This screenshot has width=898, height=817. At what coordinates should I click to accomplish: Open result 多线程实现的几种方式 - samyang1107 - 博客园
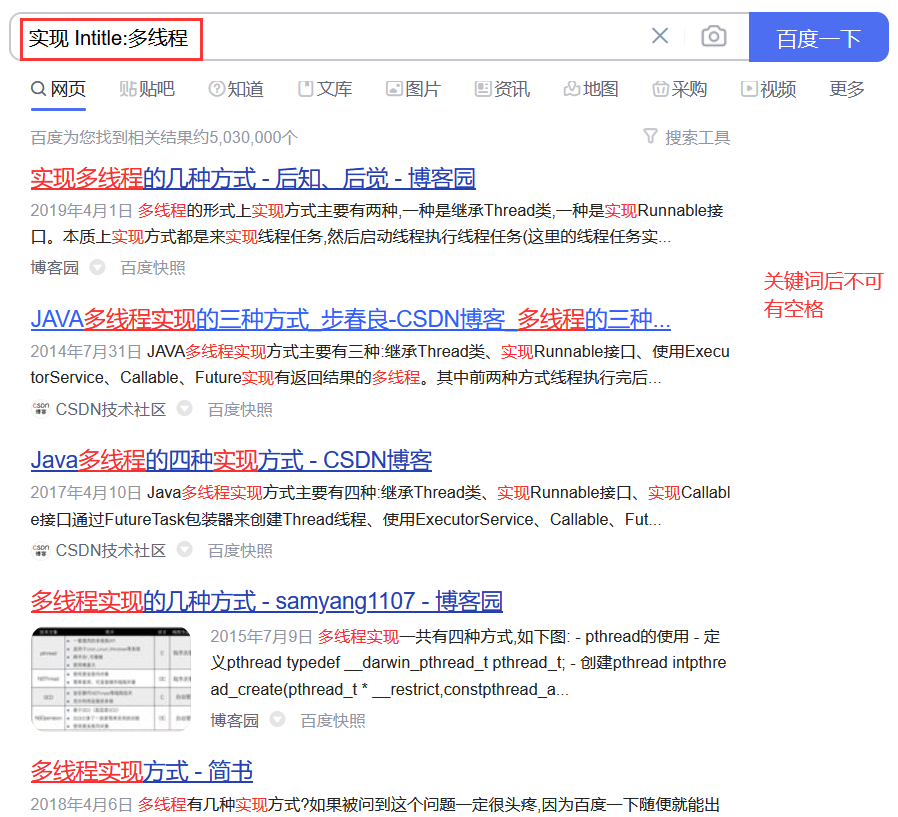pos(266,601)
